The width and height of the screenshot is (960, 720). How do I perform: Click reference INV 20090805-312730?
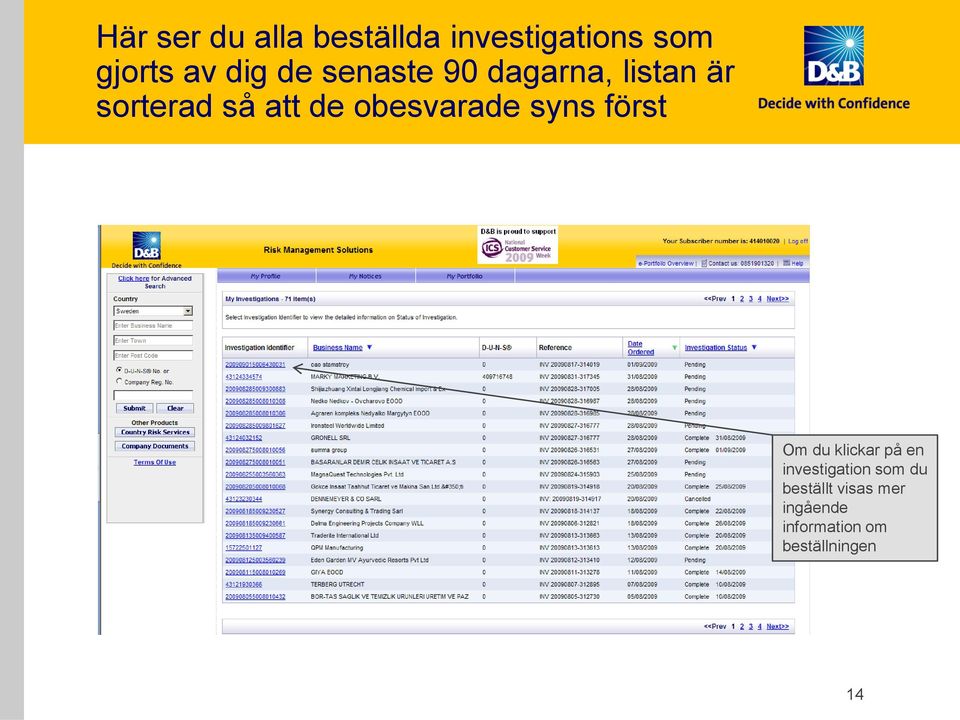pyautogui.click(x=569, y=597)
